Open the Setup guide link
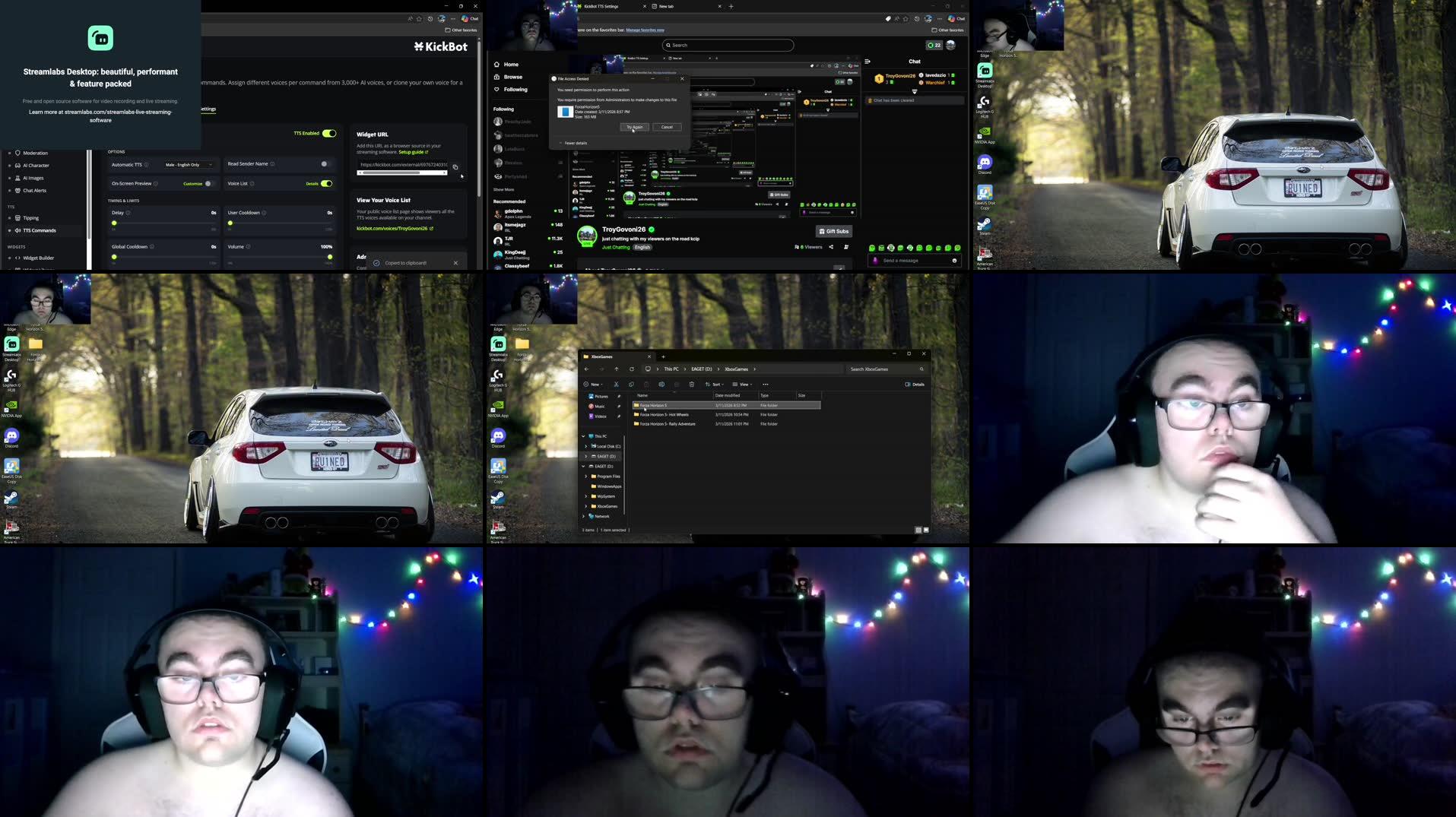This screenshot has width=1456, height=817. pos(413,152)
